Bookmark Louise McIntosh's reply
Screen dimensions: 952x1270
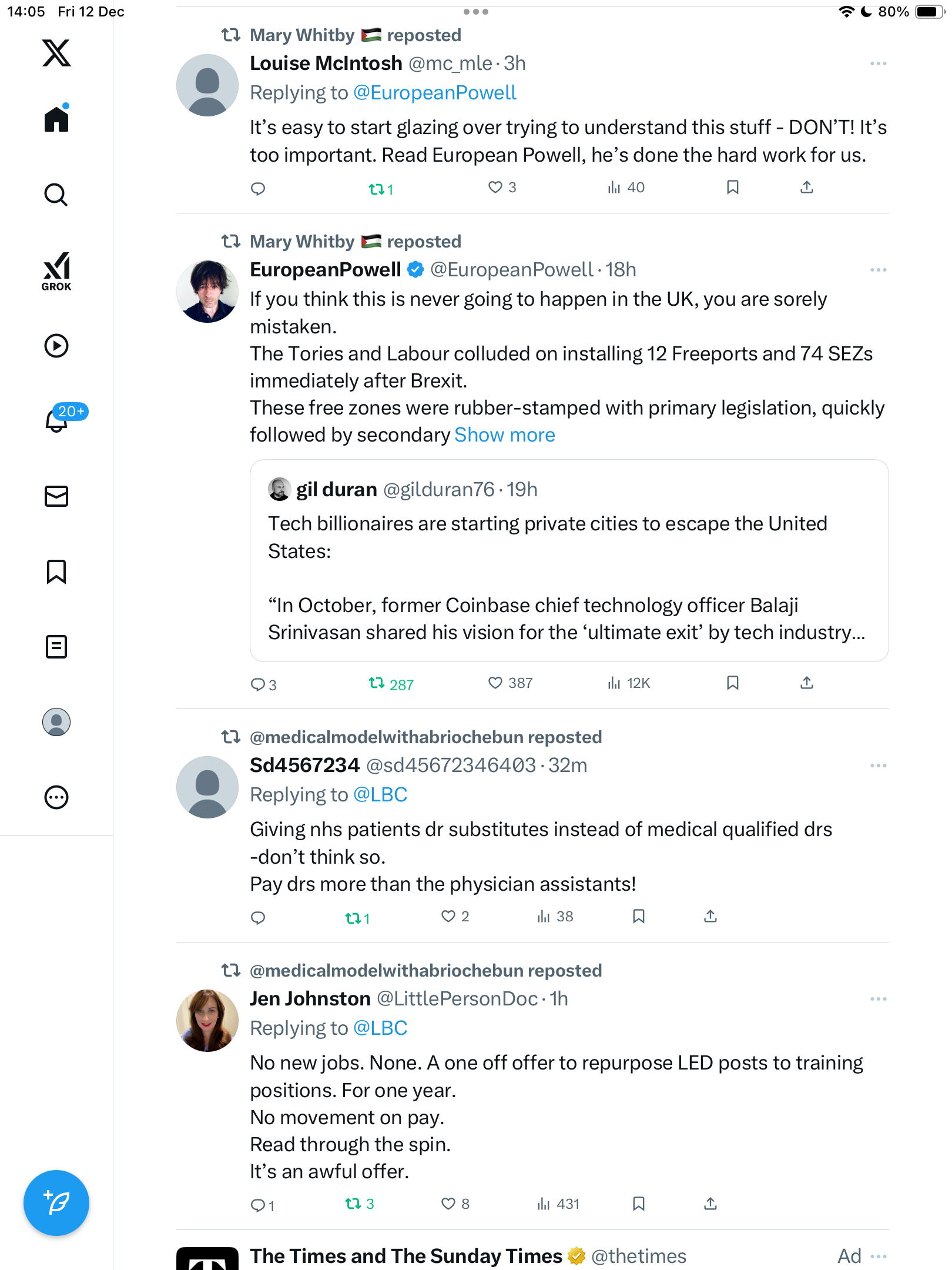(732, 188)
